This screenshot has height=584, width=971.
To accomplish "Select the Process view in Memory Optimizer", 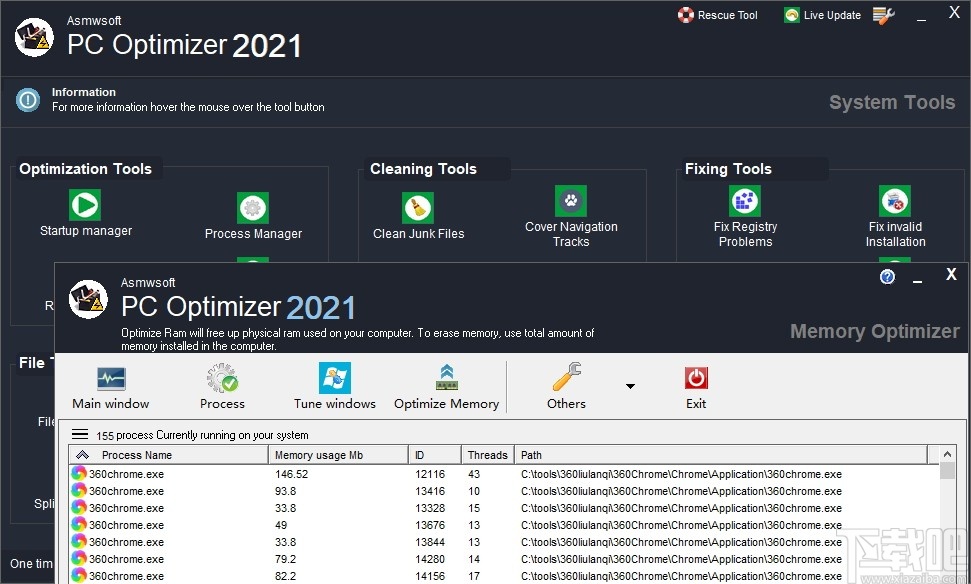I will point(222,383).
